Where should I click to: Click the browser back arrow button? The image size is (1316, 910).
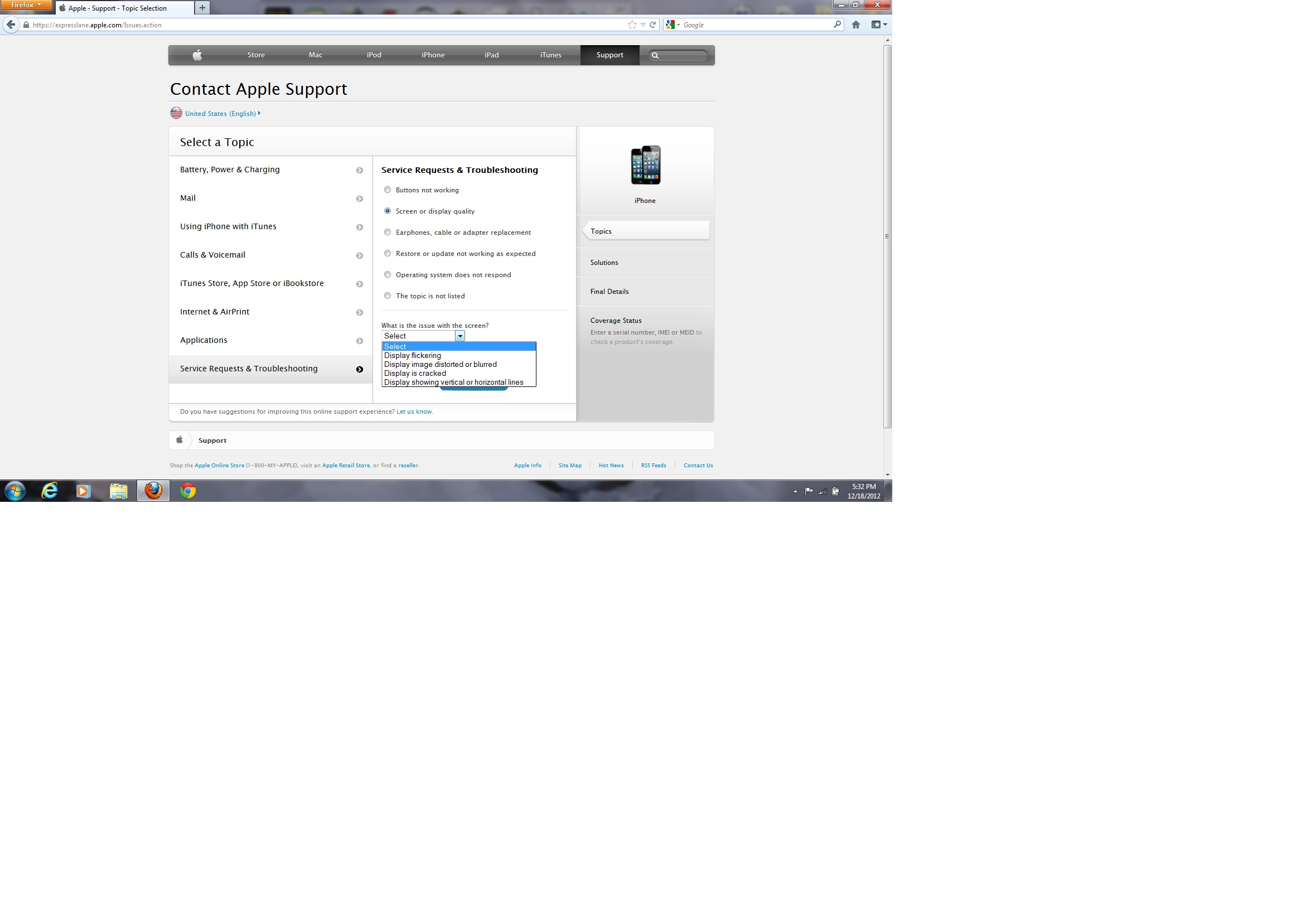pyautogui.click(x=11, y=25)
